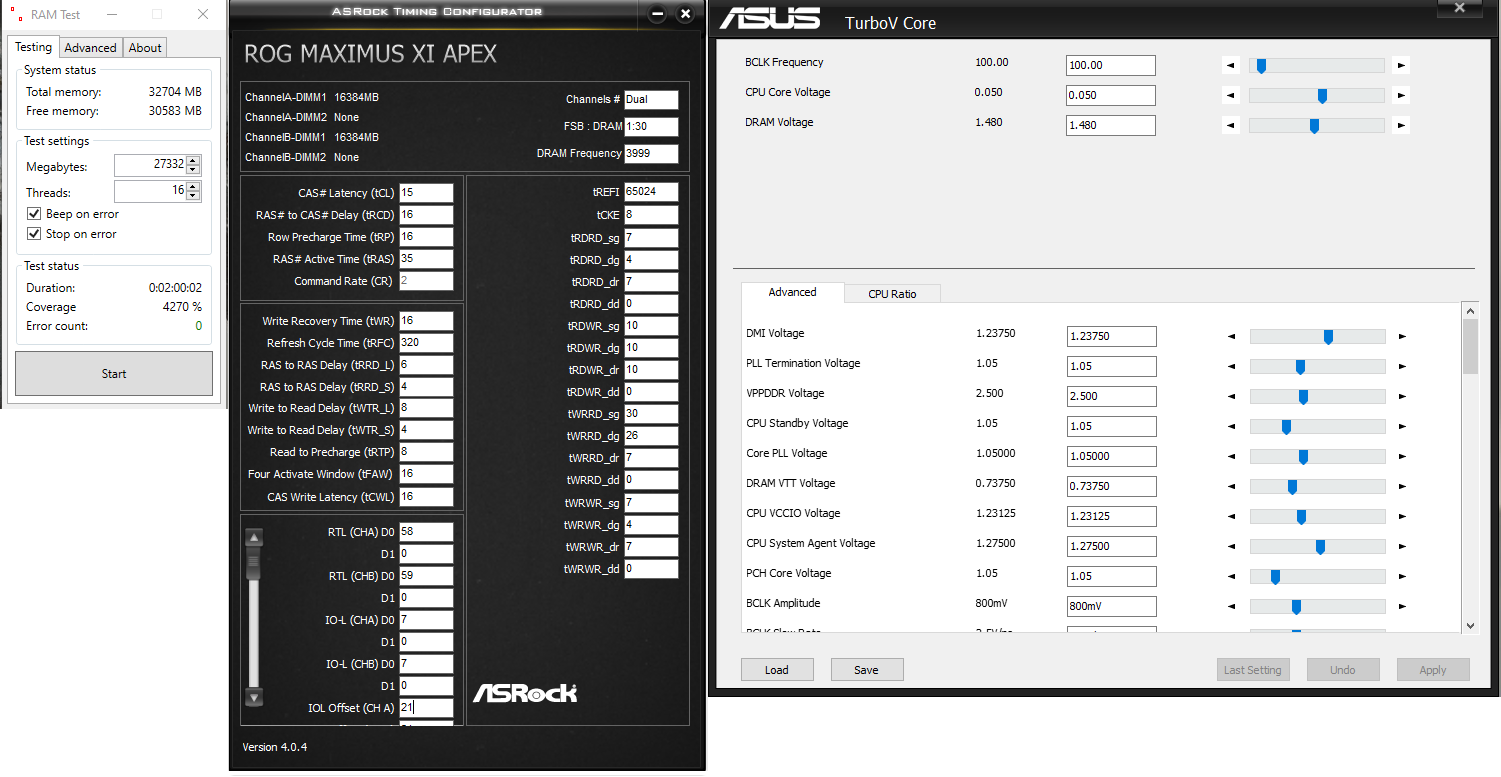This screenshot has height=777, width=1501.
Task: Close the ASRock Timing Configurator window
Action: 685,14
